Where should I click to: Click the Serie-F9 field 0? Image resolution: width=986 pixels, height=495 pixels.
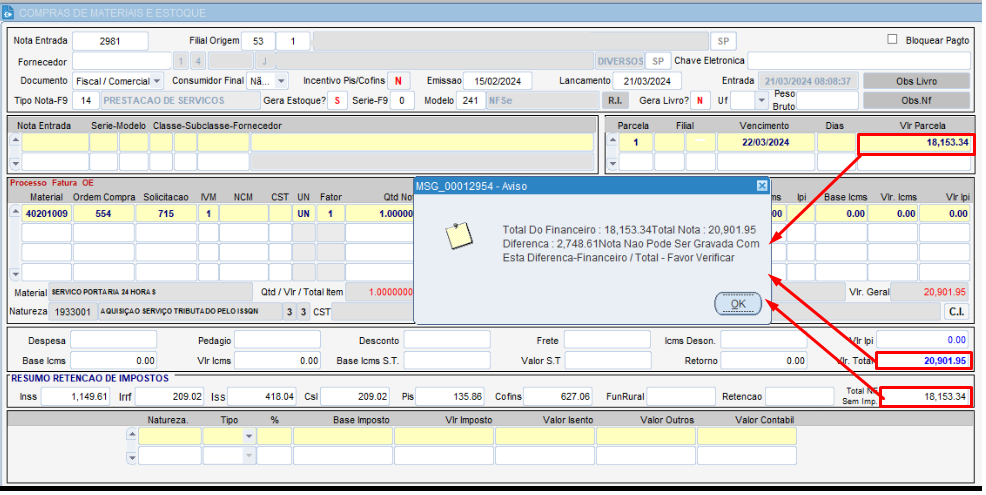point(402,100)
